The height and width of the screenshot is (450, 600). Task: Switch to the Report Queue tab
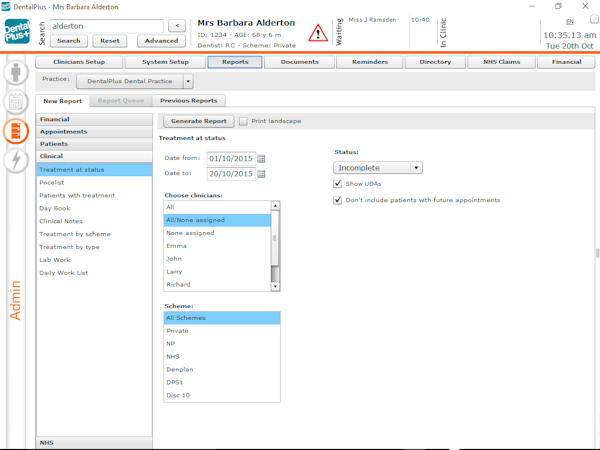tap(121, 101)
